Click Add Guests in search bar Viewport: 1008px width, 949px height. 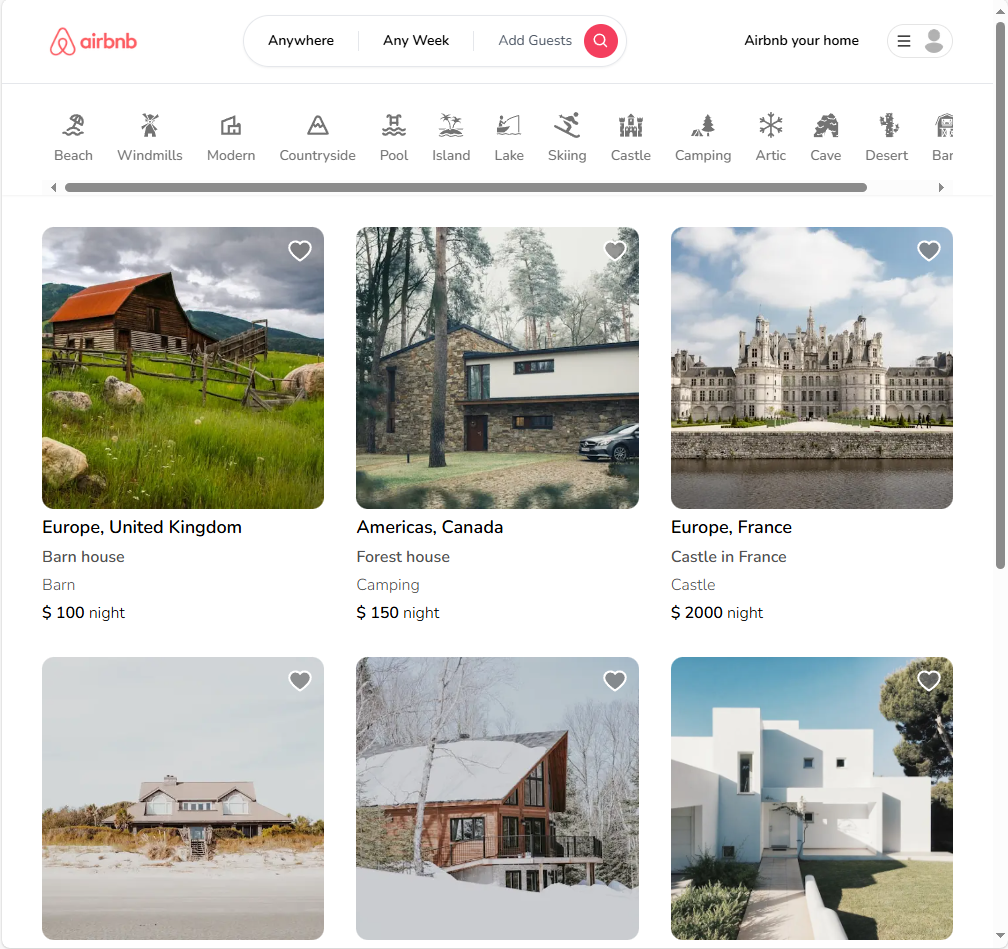[x=535, y=41]
